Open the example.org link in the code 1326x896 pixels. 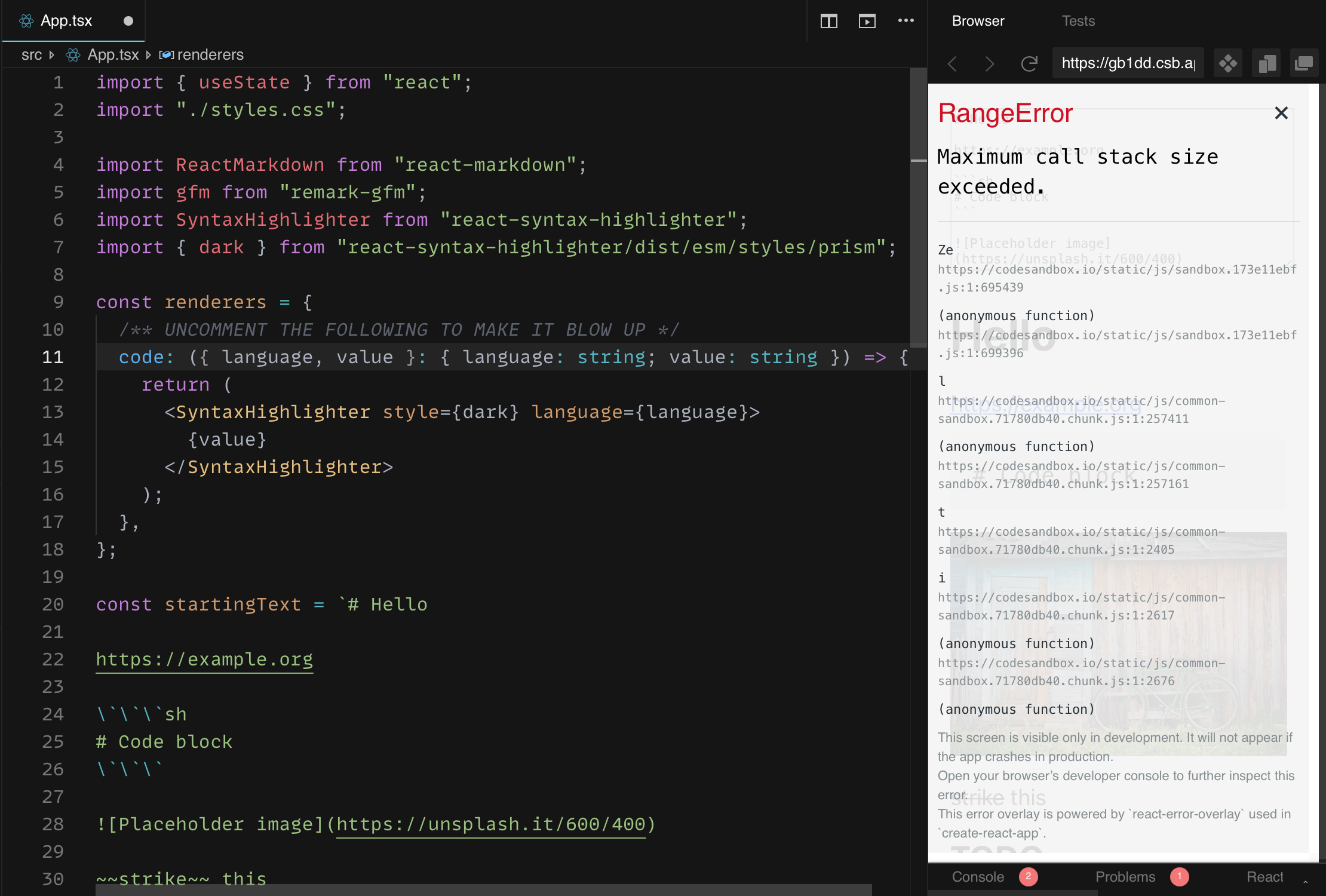204,659
